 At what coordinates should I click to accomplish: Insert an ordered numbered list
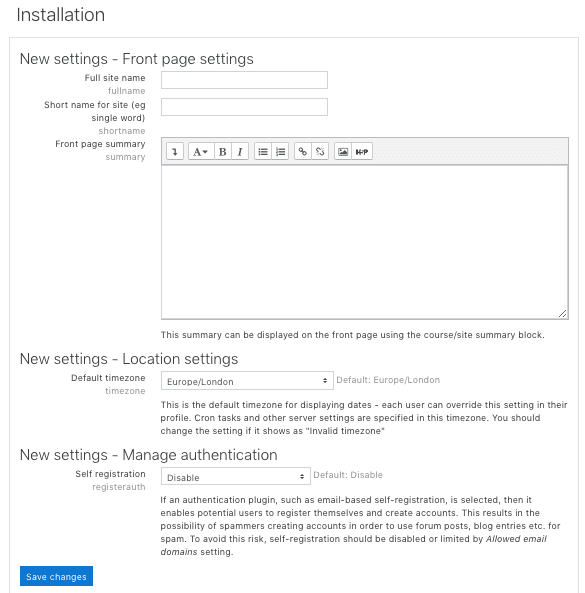pos(280,152)
